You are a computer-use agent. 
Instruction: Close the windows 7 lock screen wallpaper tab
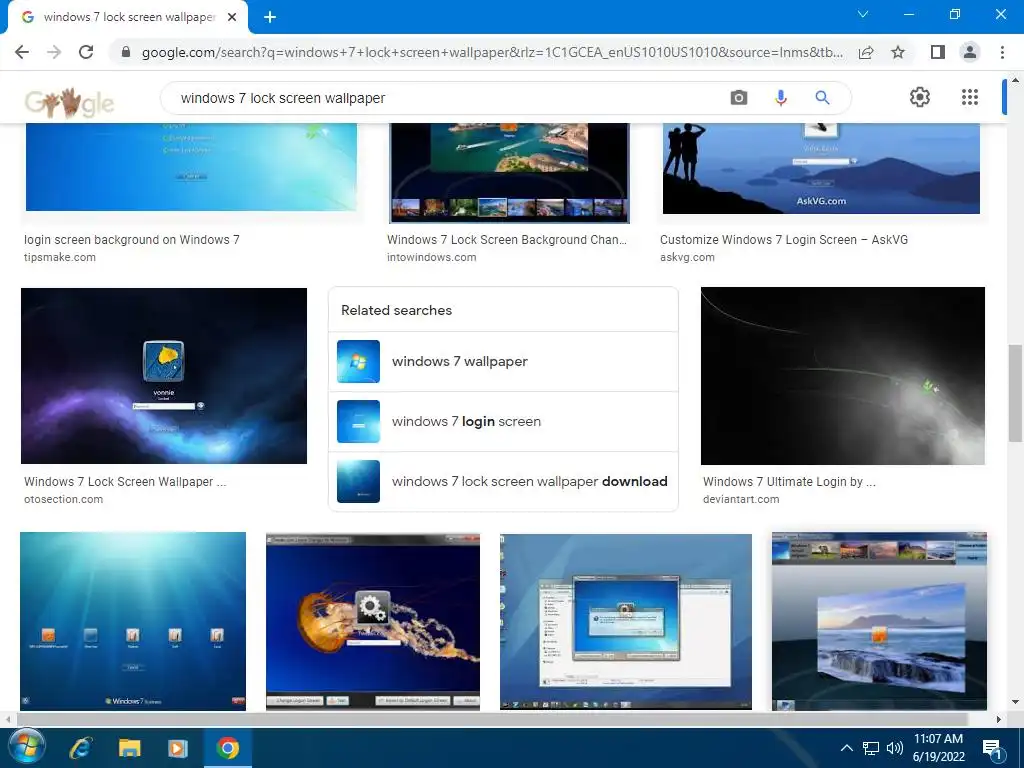[x=232, y=17]
